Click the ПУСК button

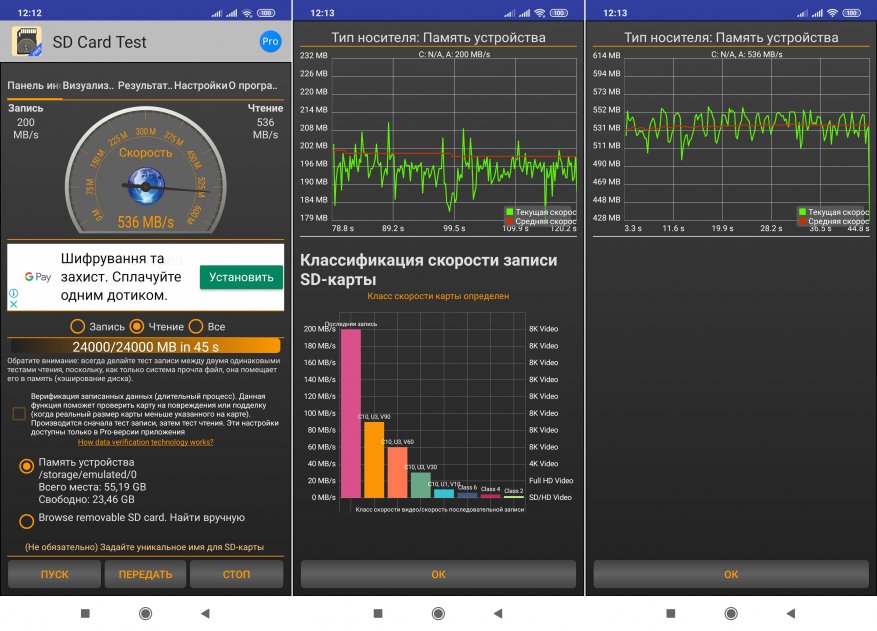(x=54, y=574)
